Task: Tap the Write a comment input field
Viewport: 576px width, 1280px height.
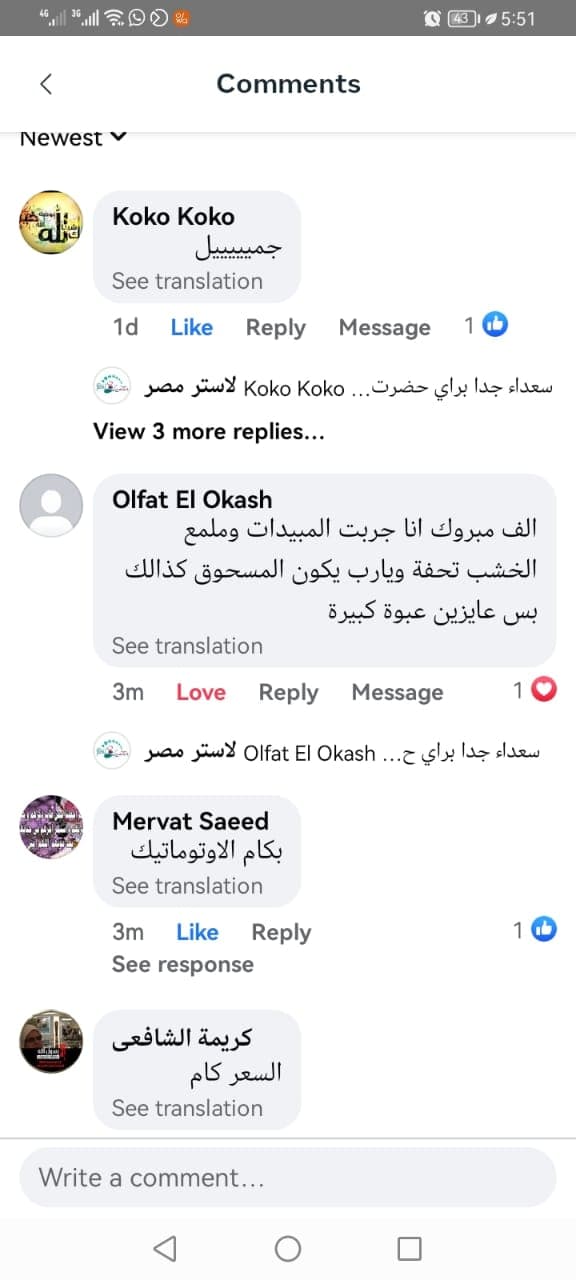Action: coord(288,1177)
